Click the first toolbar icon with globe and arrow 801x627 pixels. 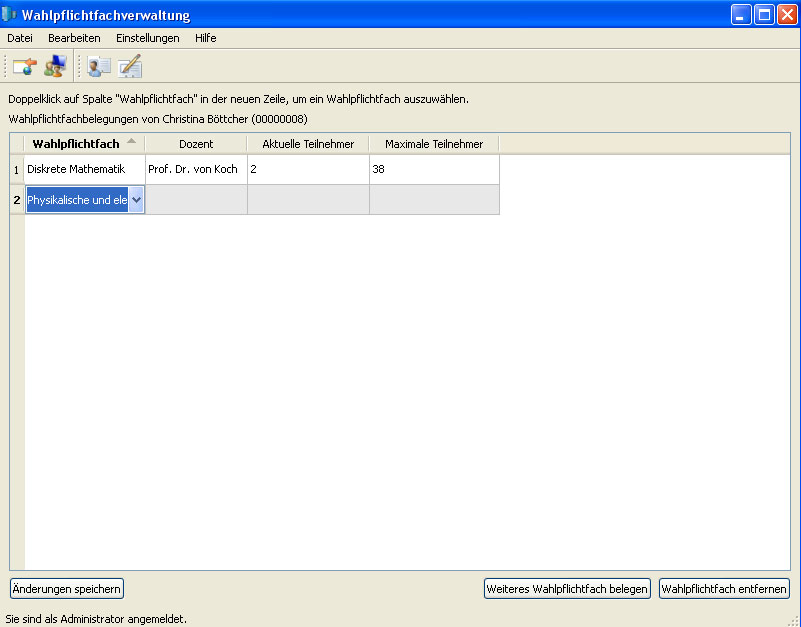pos(24,67)
